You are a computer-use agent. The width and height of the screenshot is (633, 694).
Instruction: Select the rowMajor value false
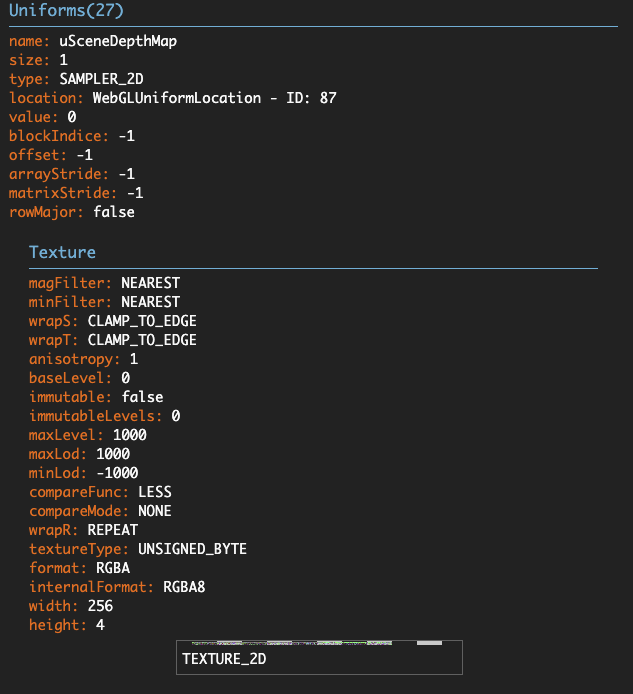point(113,212)
